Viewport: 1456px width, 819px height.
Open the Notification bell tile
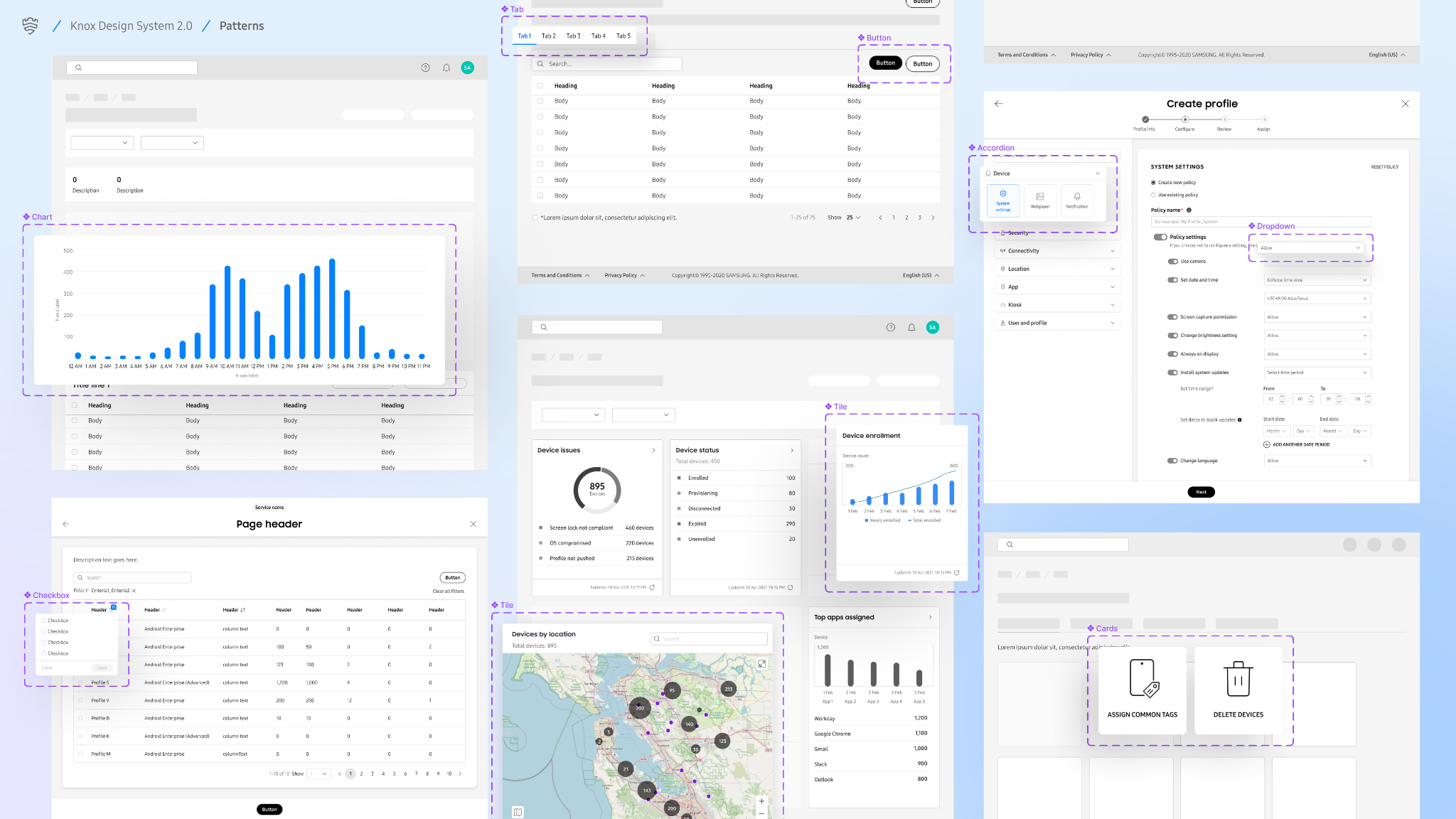click(x=1077, y=200)
